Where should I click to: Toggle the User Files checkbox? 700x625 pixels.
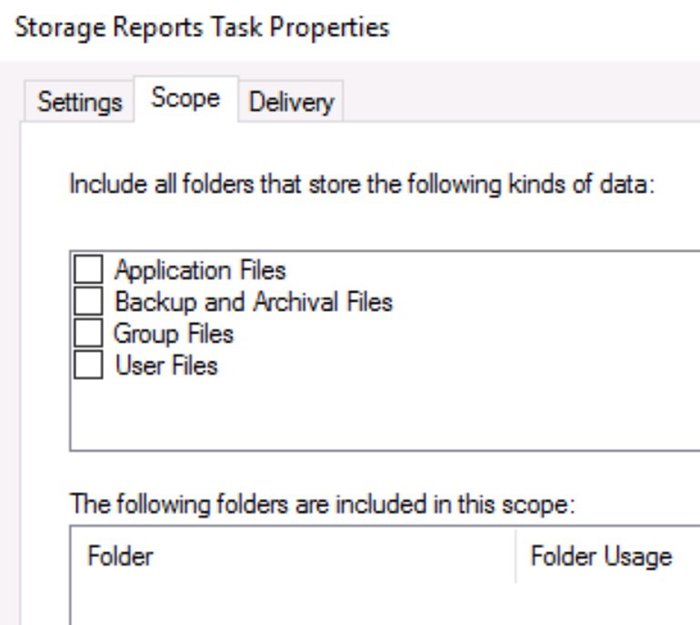coord(90,366)
